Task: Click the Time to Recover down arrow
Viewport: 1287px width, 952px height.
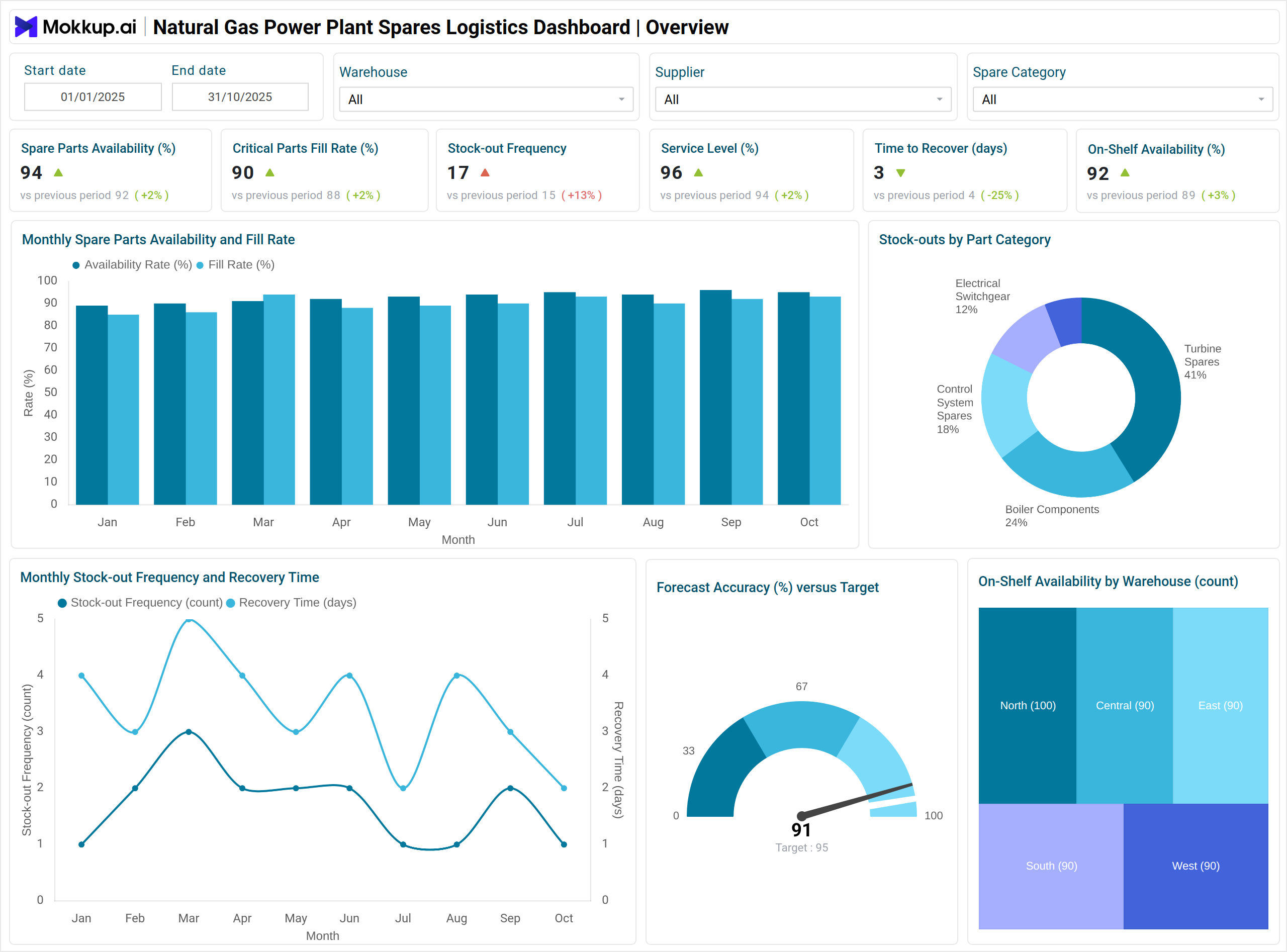Action: 901,173
